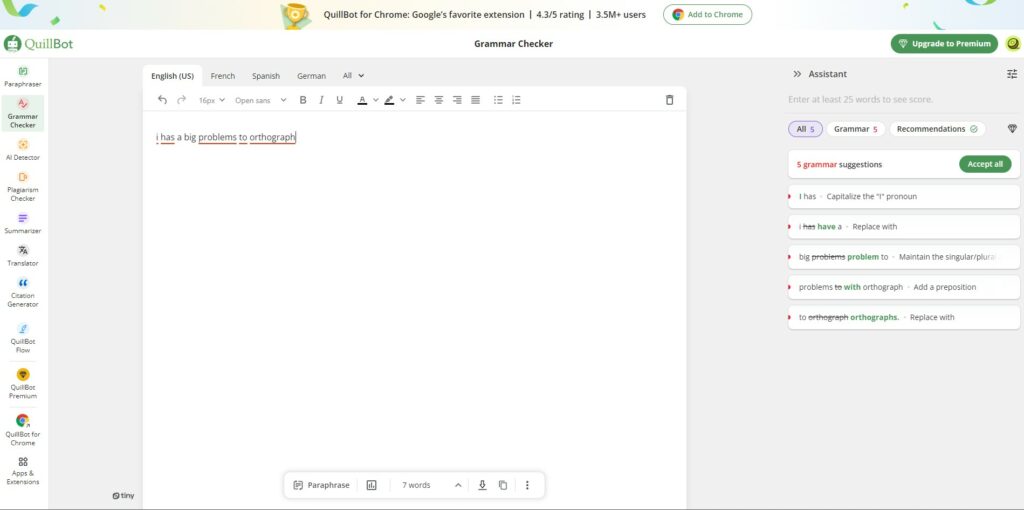
Task: Switch to German language tab
Action: [312, 76]
